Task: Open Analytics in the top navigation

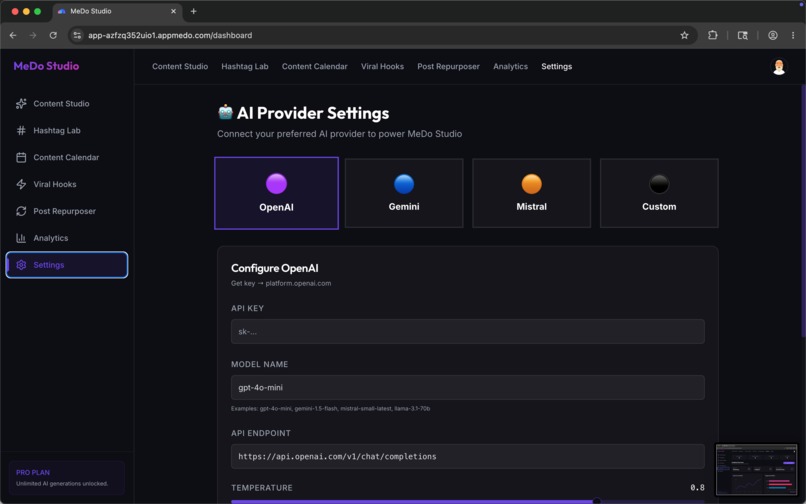Action: click(510, 66)
